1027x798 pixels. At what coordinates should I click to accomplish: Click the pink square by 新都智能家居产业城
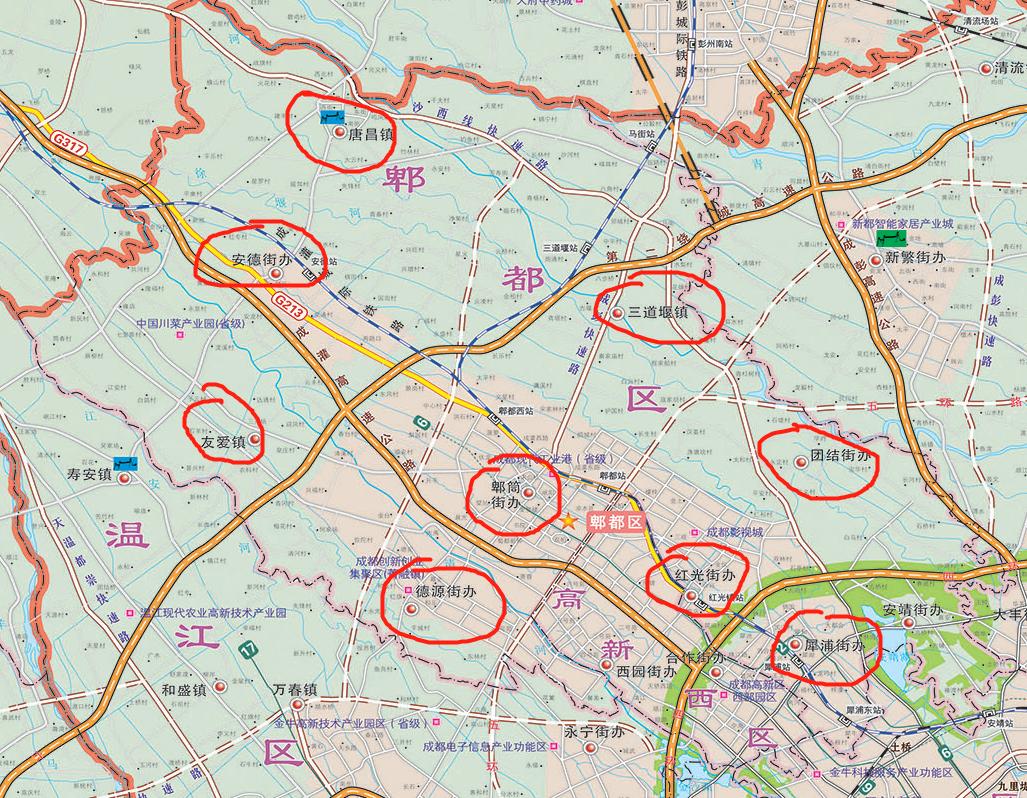[x=842, y=225]
